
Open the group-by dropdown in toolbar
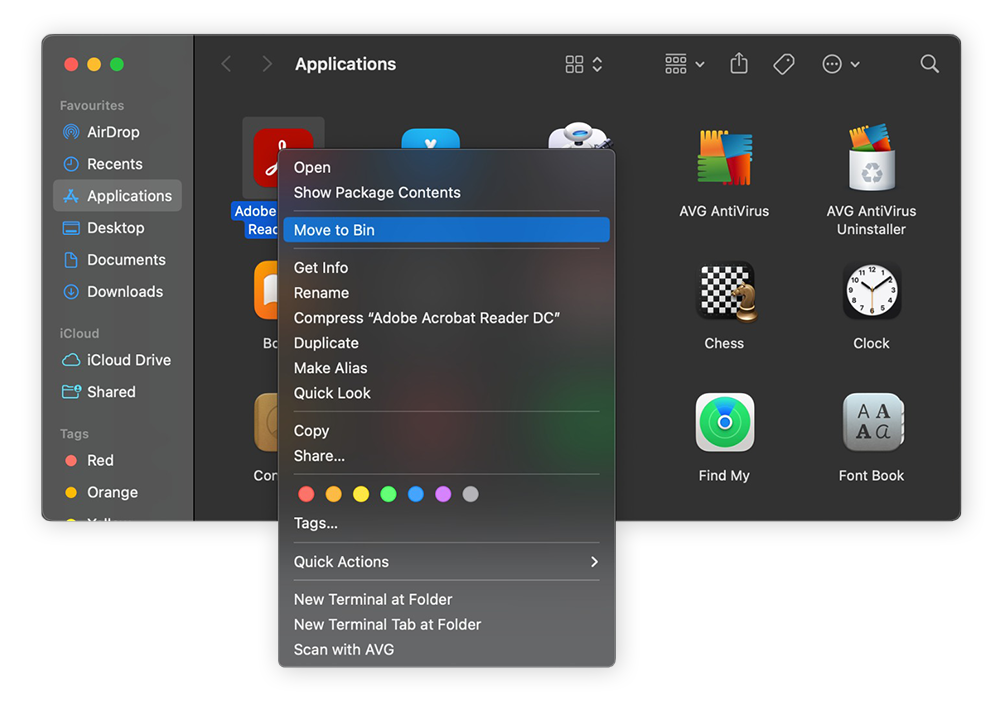click(684, 64)
